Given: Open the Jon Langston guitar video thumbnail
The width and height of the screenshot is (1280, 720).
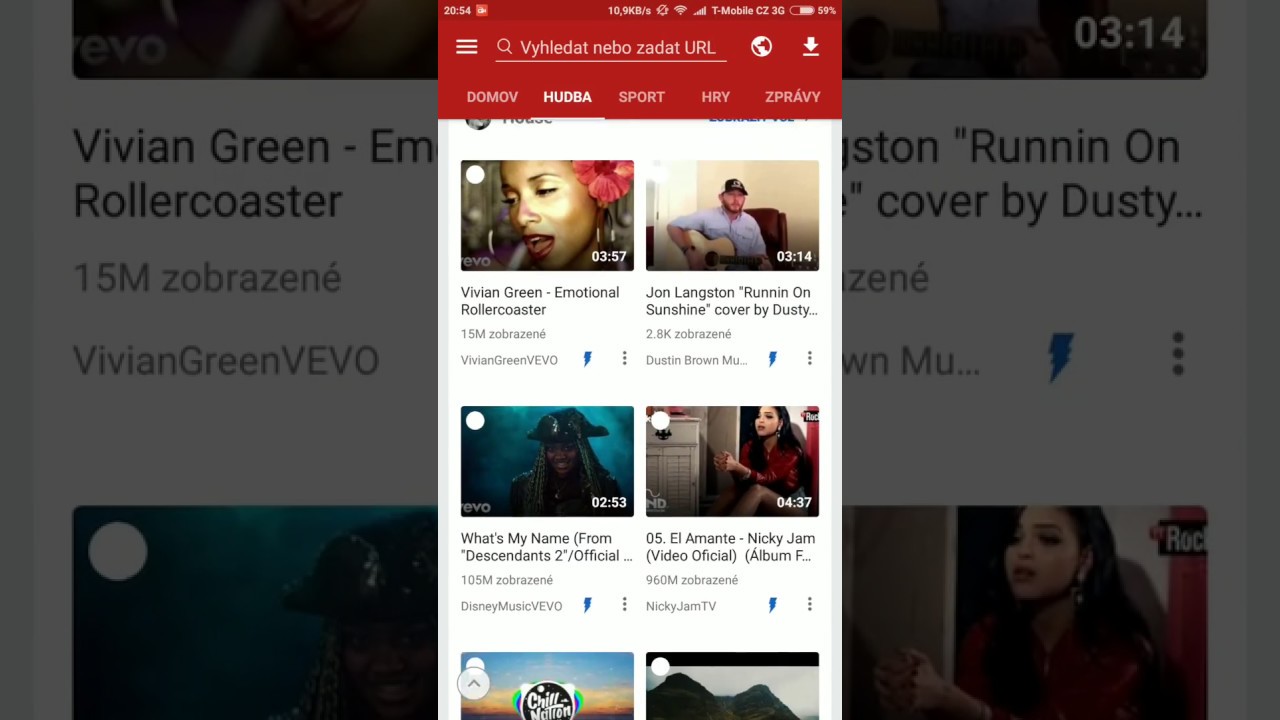Looking at the screenshot, I should pyautogui.click(x=732, y=215).
